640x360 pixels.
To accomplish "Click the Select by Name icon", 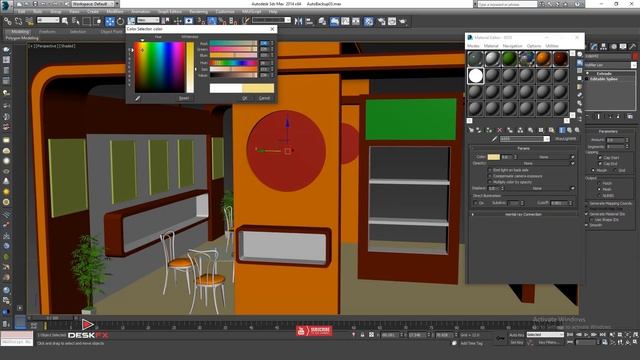I will point(76,21).
